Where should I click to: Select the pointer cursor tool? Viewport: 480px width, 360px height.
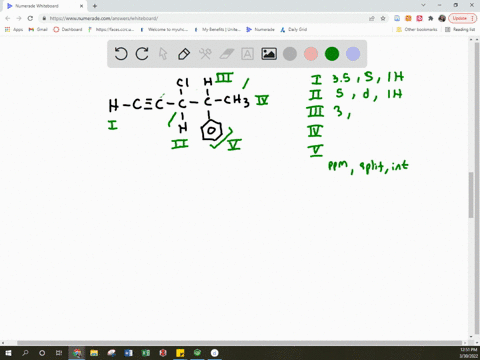tap(163, 54)
